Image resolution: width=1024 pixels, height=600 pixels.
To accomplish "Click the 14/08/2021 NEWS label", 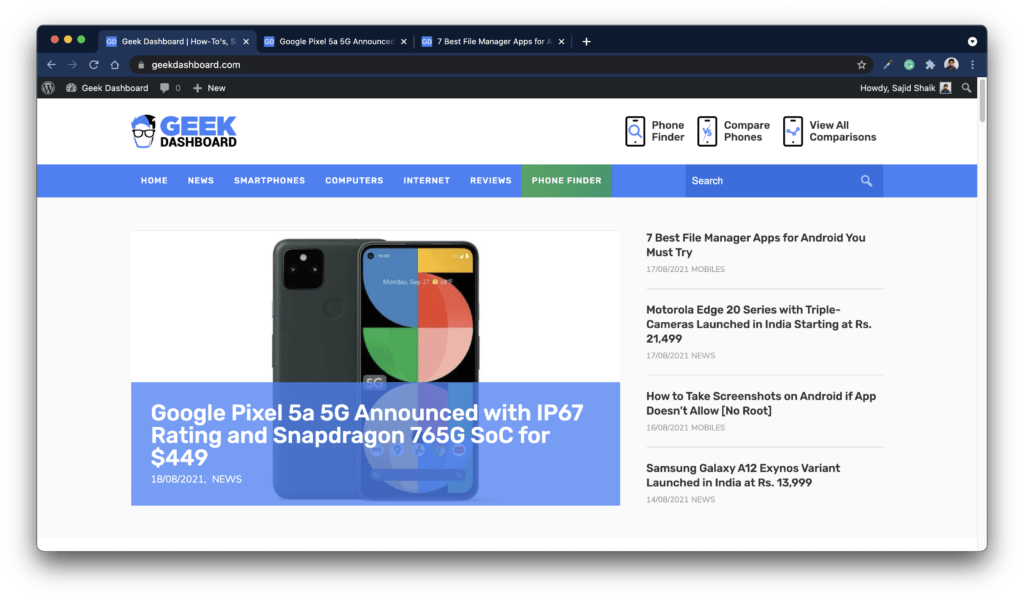I will [x=680, y=499].
